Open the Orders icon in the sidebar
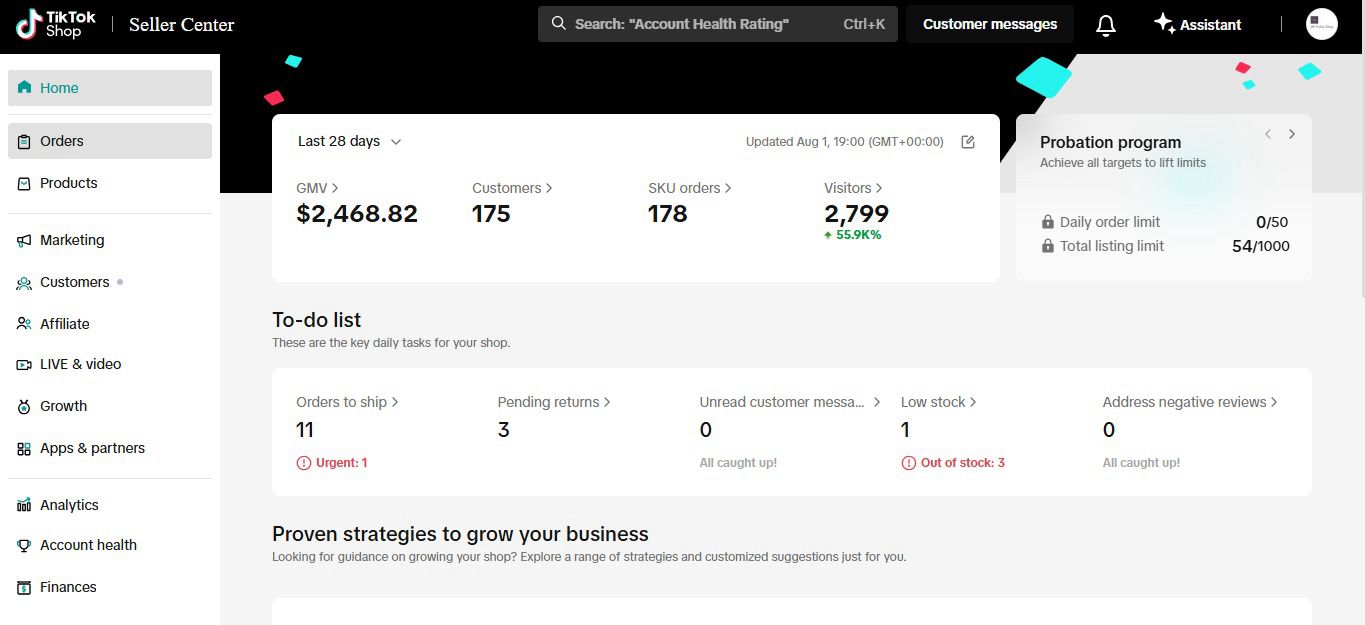The height and width of the screenshot is (625, 1365). [x=23, y=141]
